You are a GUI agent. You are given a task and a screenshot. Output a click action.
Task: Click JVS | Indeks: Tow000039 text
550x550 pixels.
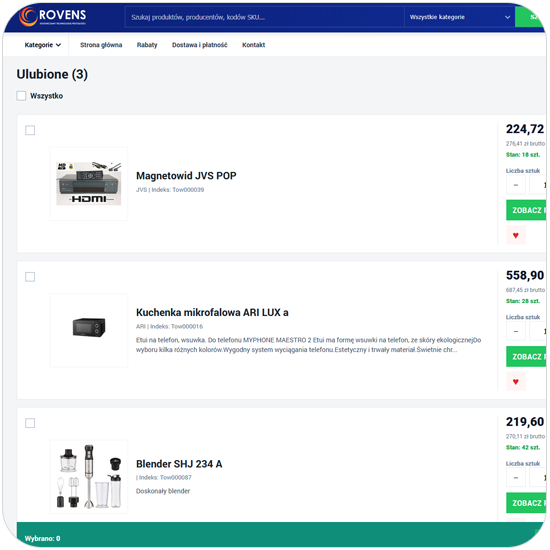170,190
